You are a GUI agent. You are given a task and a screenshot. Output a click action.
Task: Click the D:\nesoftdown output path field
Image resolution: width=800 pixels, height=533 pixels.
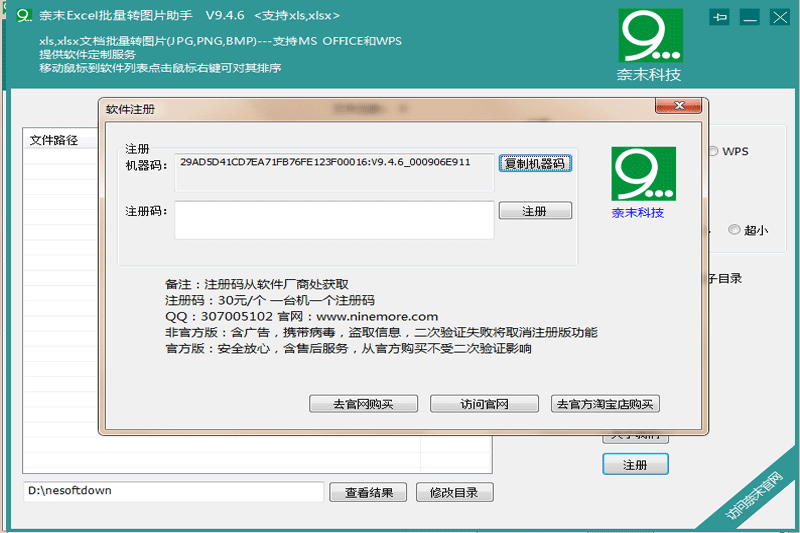click(174, 492)
